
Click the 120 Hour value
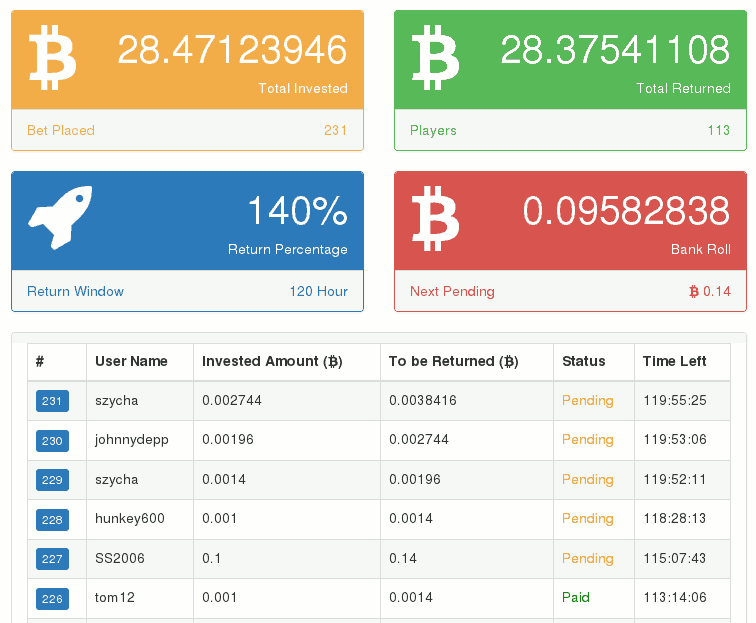tap(318, 291)
